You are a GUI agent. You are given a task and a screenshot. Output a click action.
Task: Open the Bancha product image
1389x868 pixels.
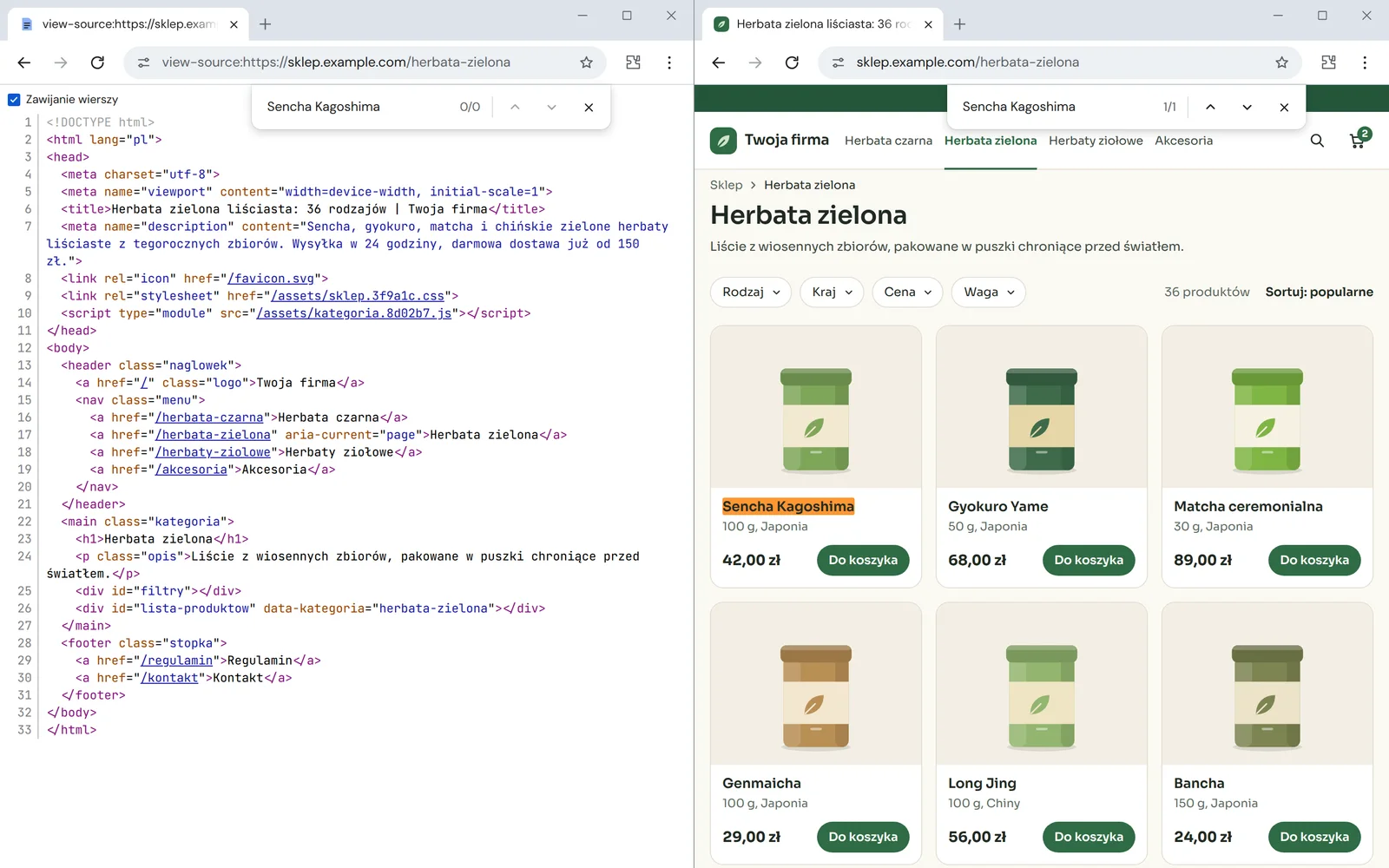[x=1267, y=684]
